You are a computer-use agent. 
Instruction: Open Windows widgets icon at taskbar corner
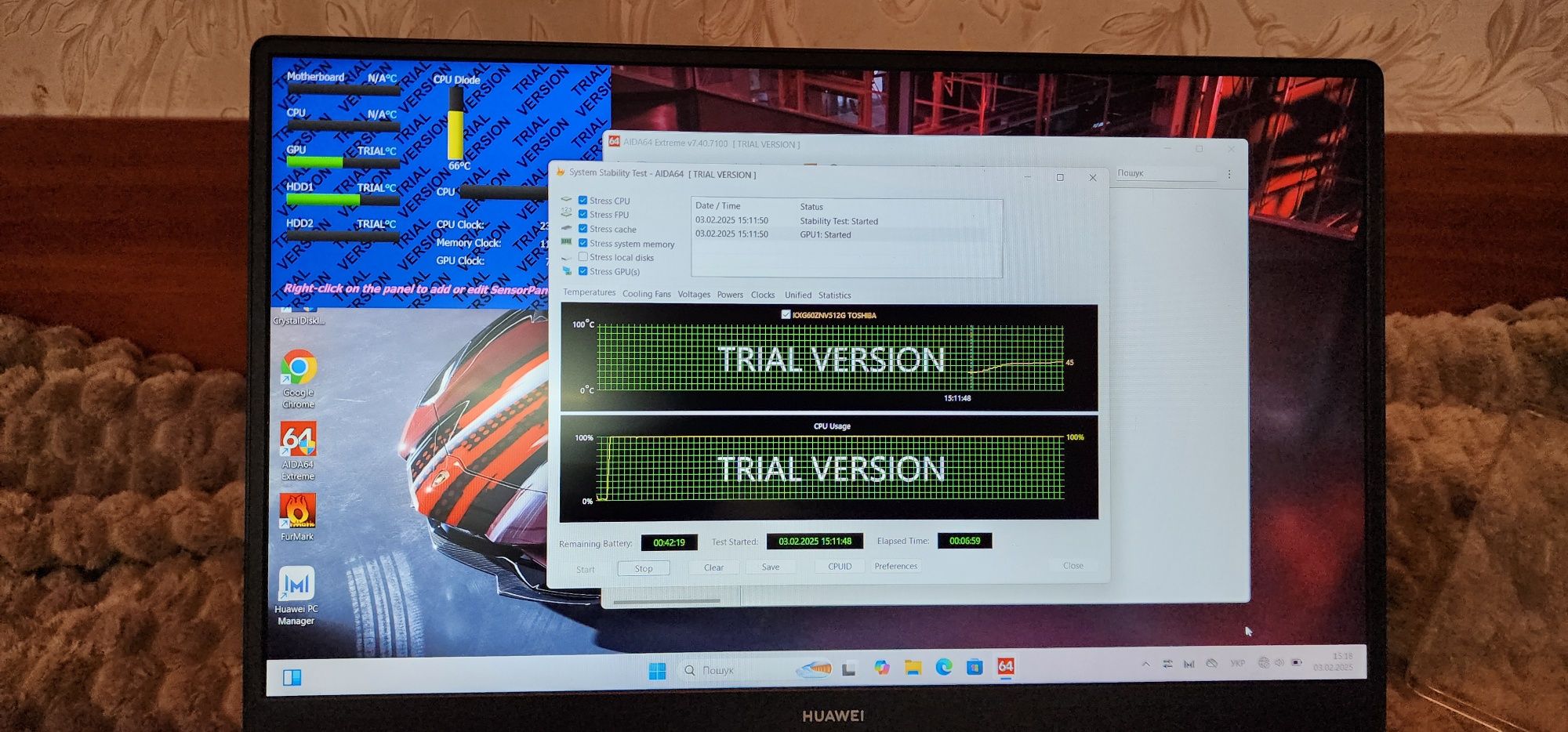click(292, 677)
